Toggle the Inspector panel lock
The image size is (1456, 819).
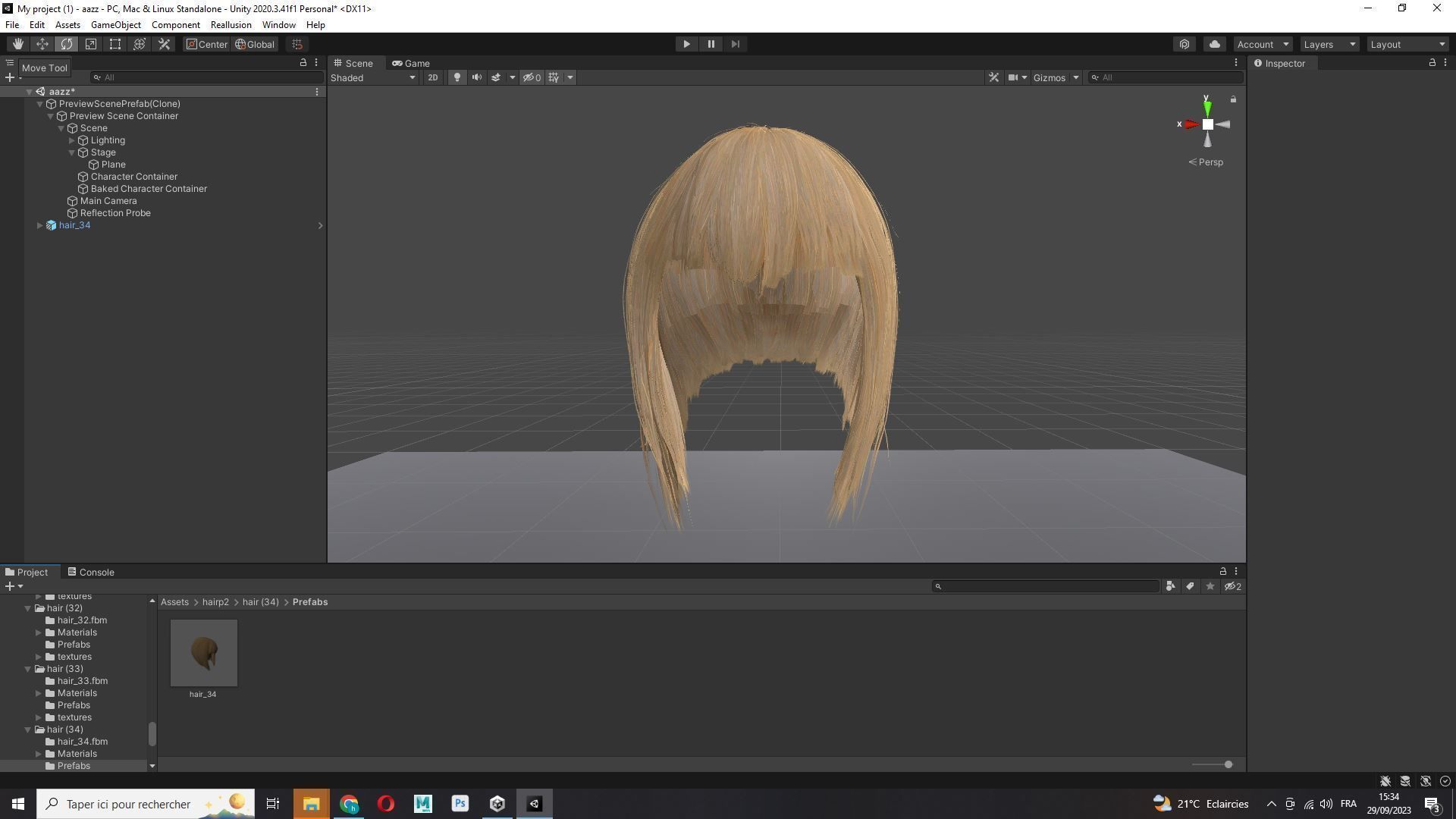point(1432,63)
